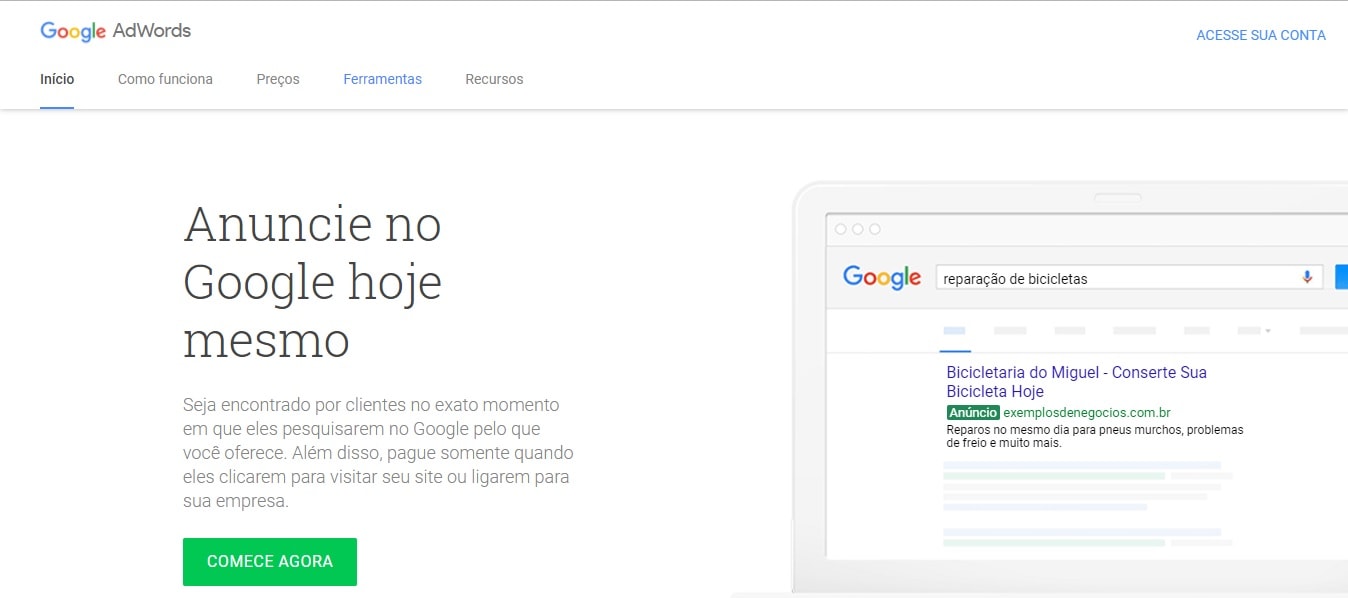Viewport: 1348px width, 598px height.
Task: Click the Google AdWords logo
Action: 115,31
